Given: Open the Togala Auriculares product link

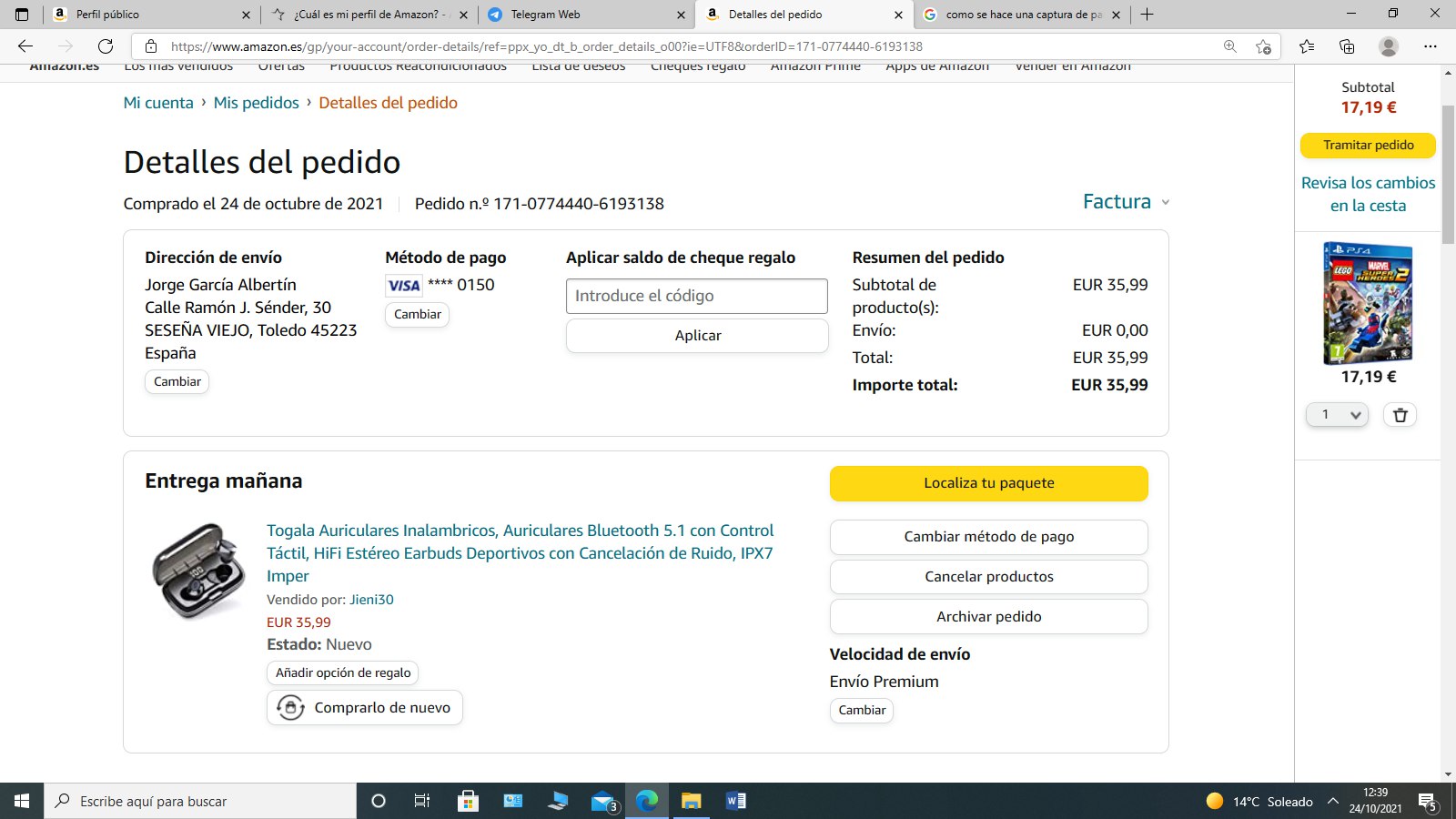Looking at the screenshot, I should coord(520,553).
